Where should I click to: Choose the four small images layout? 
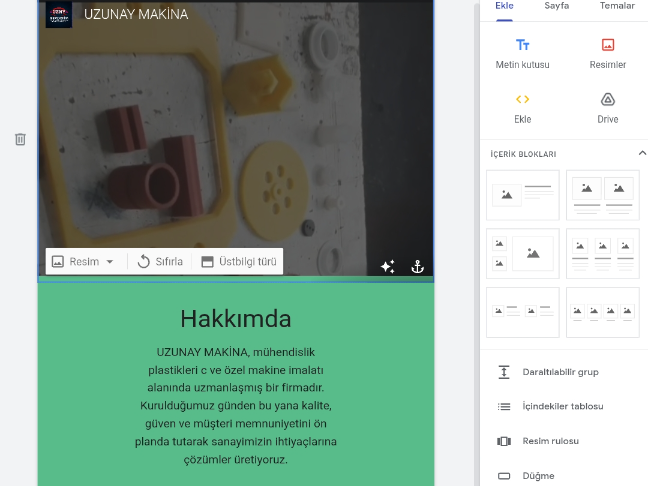click(x=603, y=312)
